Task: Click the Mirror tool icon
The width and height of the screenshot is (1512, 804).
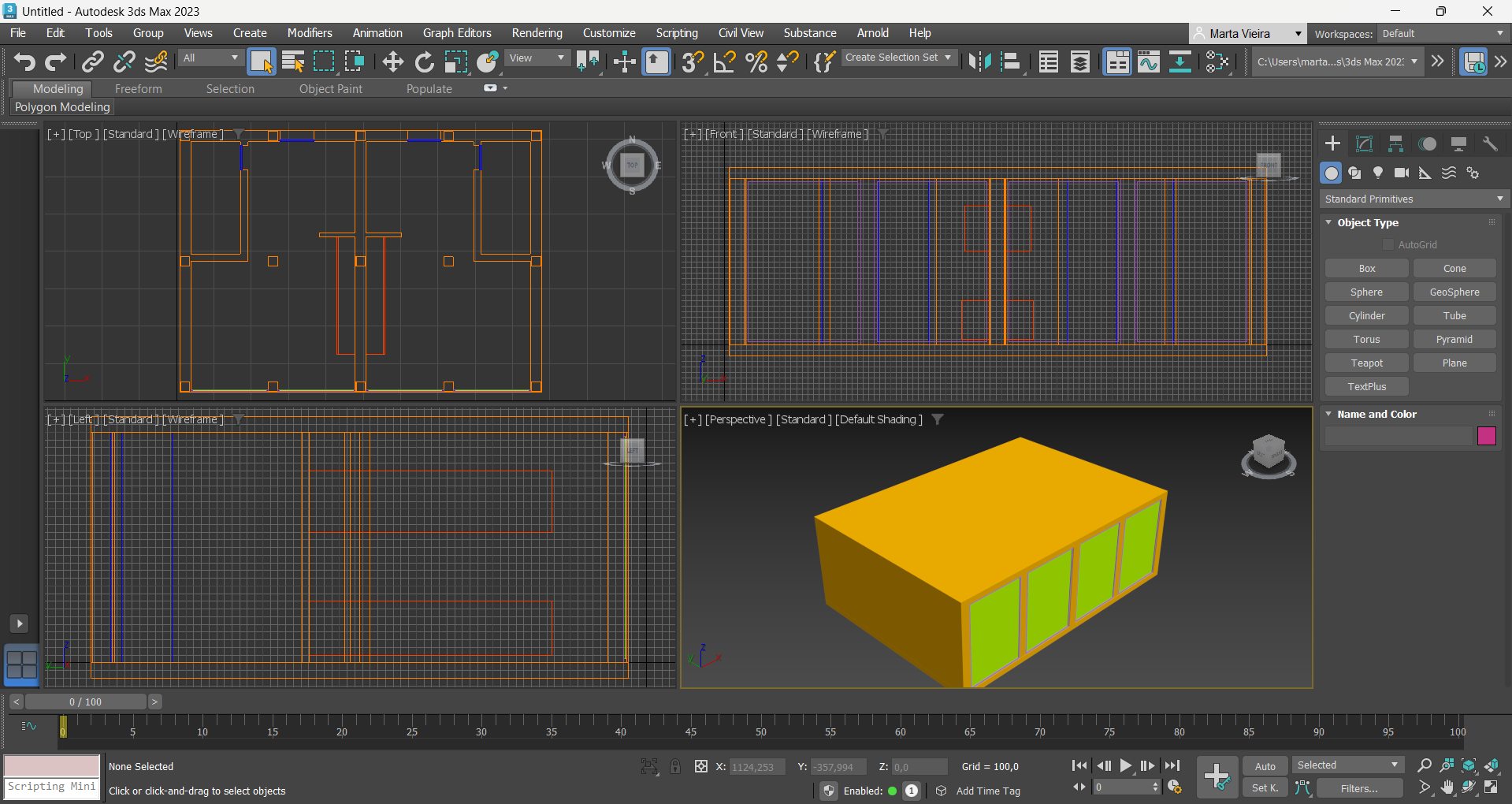Action: pyautogui.click(x=979, y=61)
